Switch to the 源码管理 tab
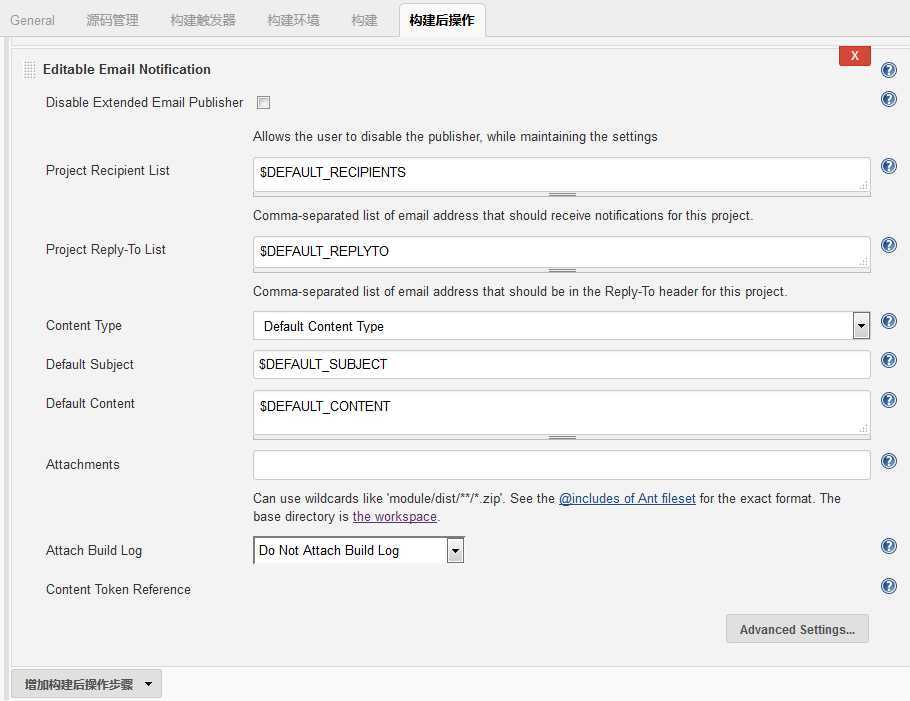Viewport: 910px width, 701px height. point(113,20)
